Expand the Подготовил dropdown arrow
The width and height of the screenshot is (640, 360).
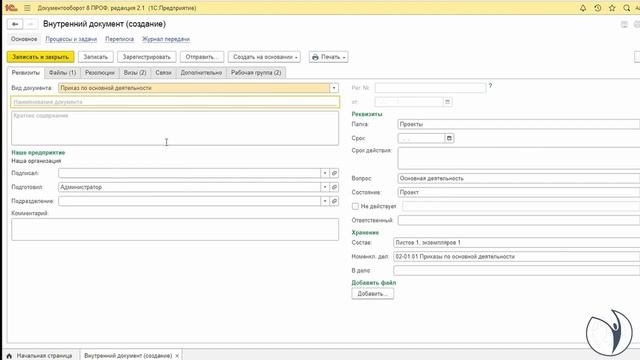tap(325, 187)
